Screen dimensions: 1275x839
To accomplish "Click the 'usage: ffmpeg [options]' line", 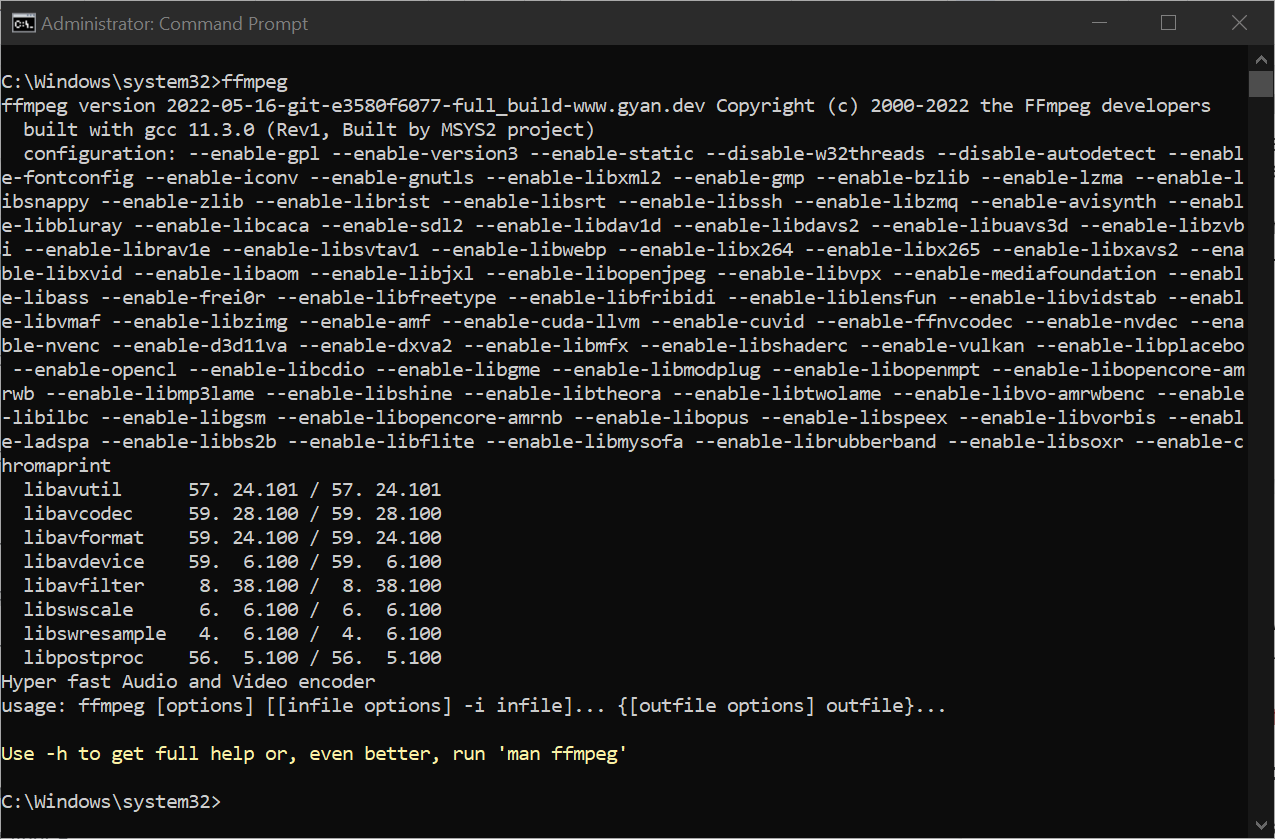I will tap(474, 706).
